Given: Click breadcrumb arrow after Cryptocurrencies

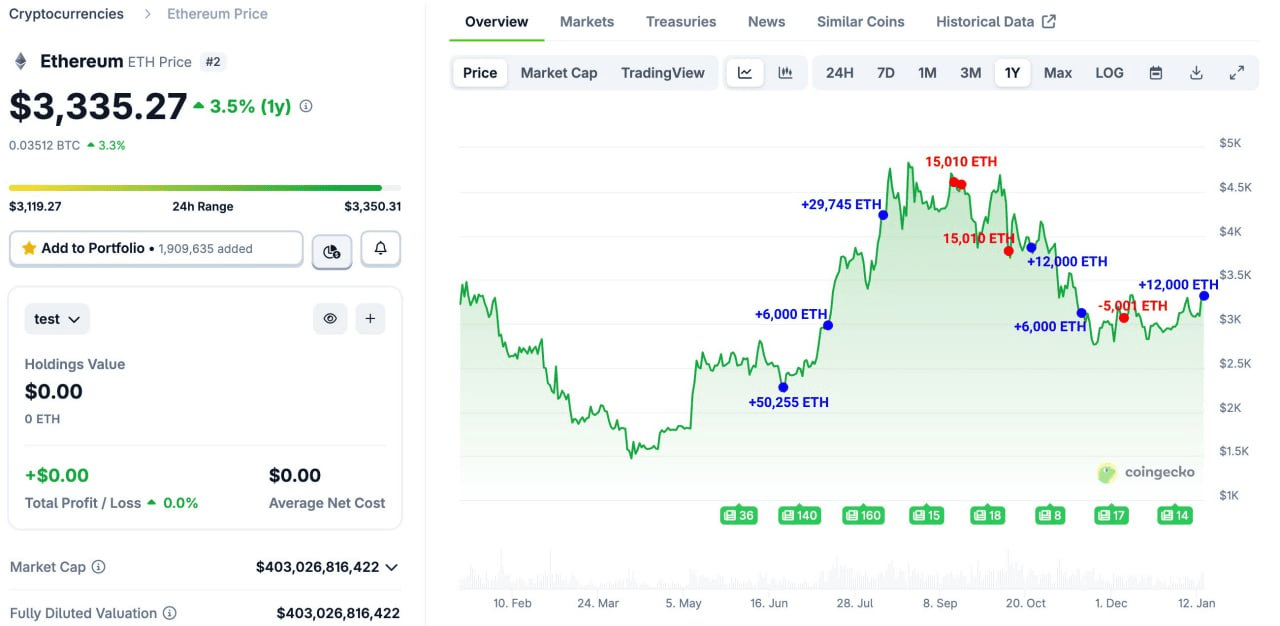Looking at the screenshot, I should [x=146, y=13].
